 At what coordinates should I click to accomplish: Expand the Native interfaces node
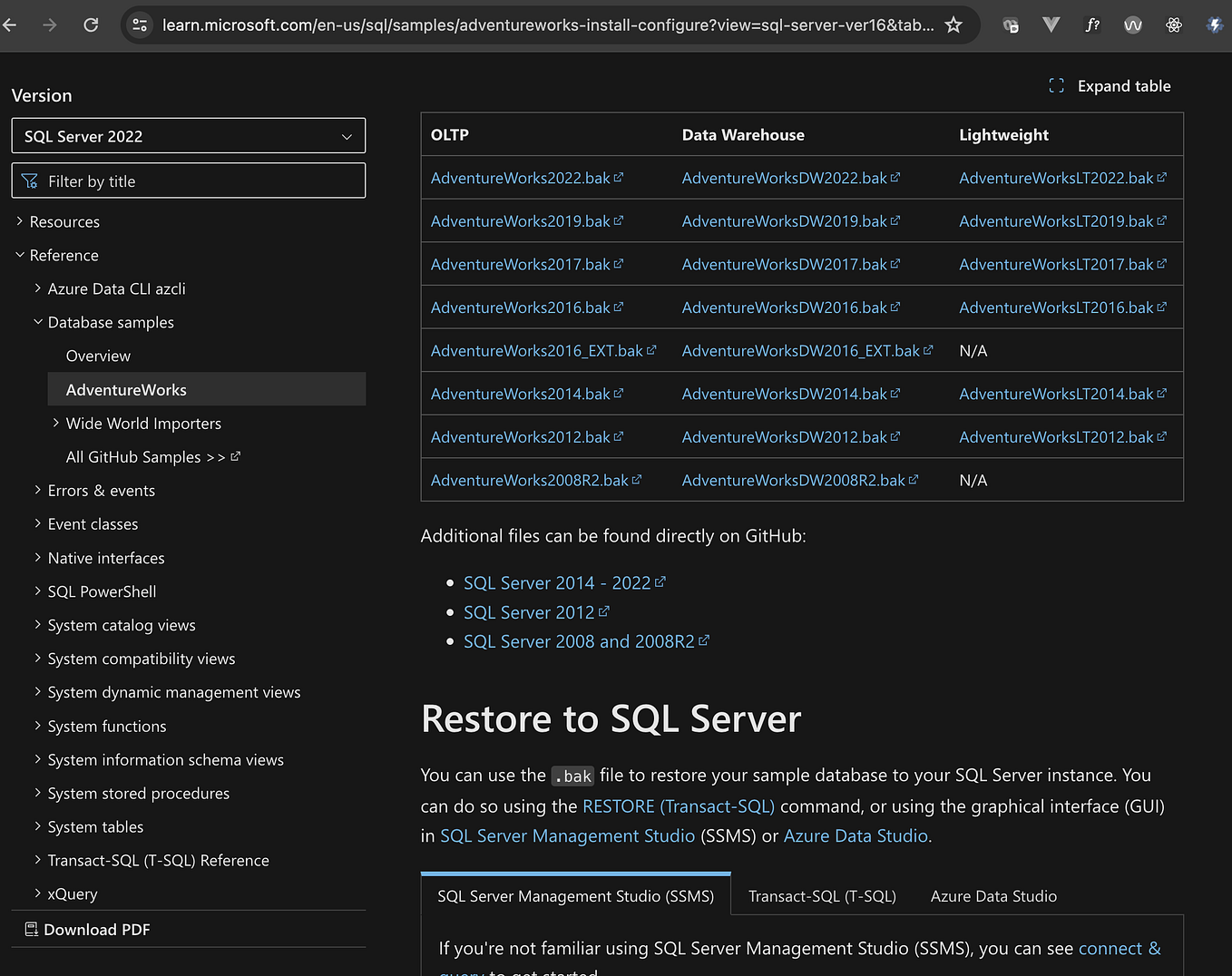[x=38, y=558]
